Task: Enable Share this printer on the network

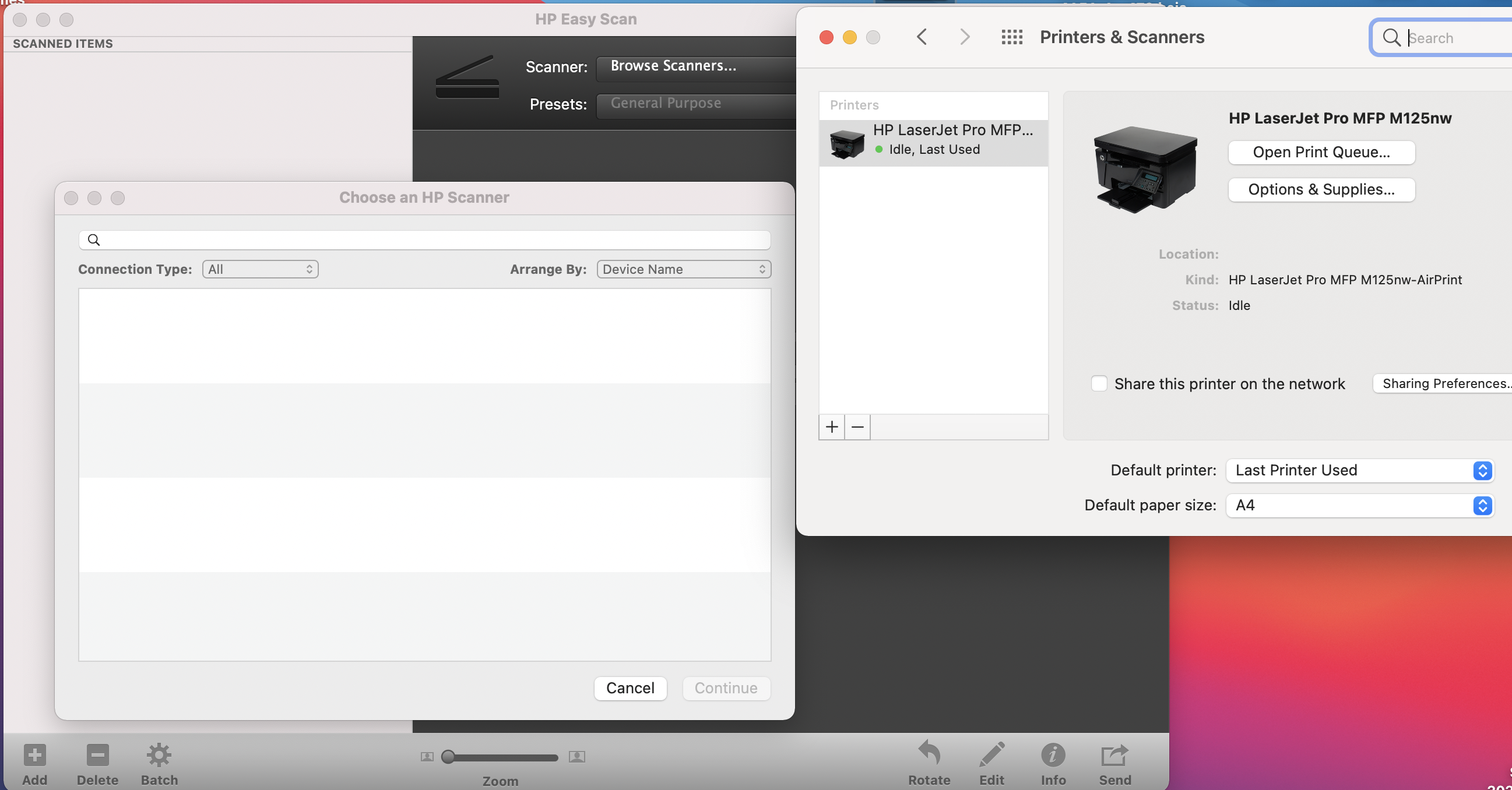Action: [x=1099, y=383]
